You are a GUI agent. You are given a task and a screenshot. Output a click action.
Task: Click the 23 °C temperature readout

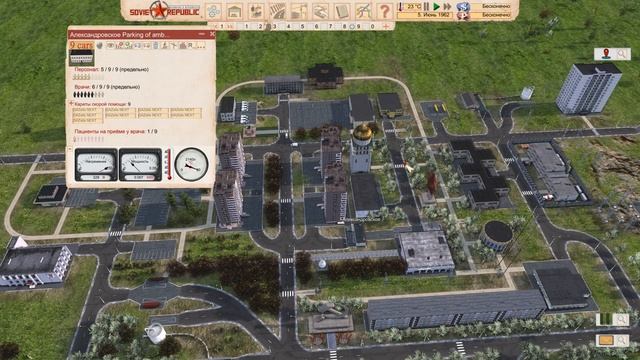click(414, 6)
